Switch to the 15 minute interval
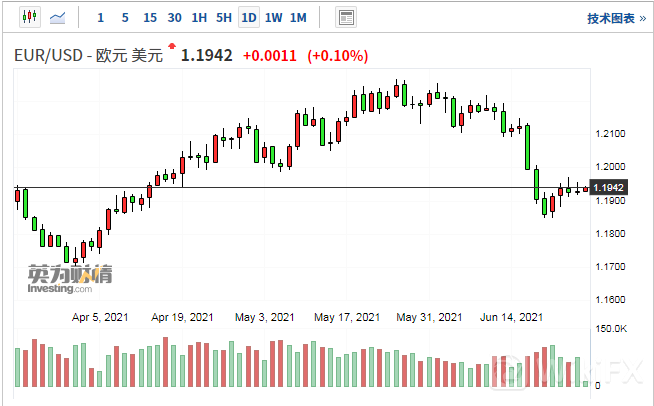The width and height of the screenshot is (654, 406). pos(150,18)
